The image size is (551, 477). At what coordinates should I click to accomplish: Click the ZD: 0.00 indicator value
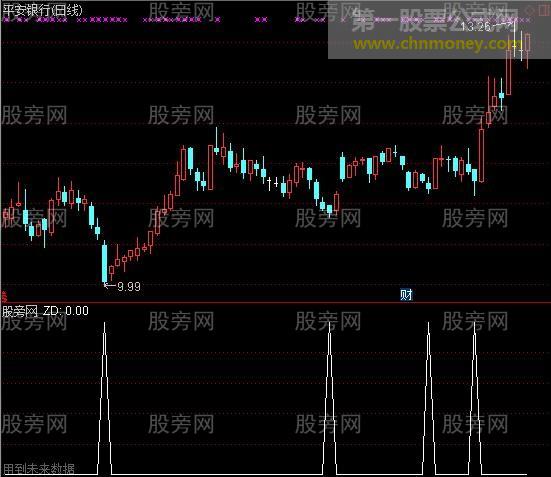pyautogui.click(x=66, y=311)
